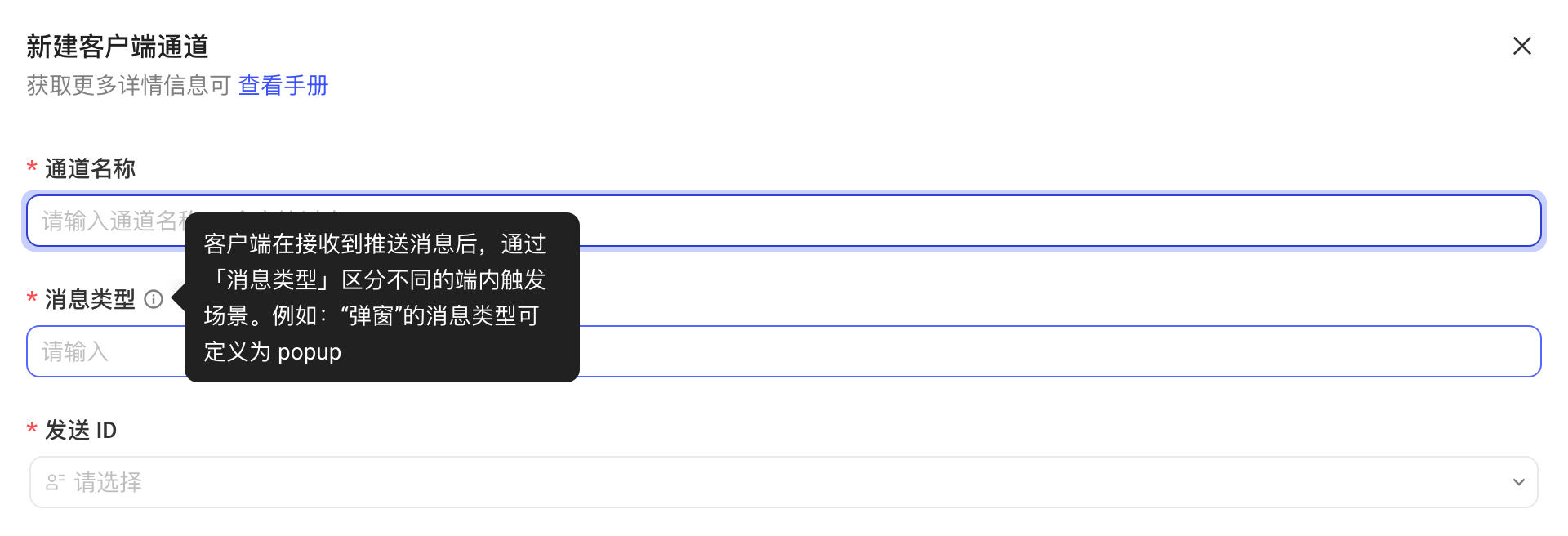Image resolution: width=1568 pixels, height=536 pixels.
Task: Click the red asterisk beside 通道名称
Action: [x=32, y=167]
